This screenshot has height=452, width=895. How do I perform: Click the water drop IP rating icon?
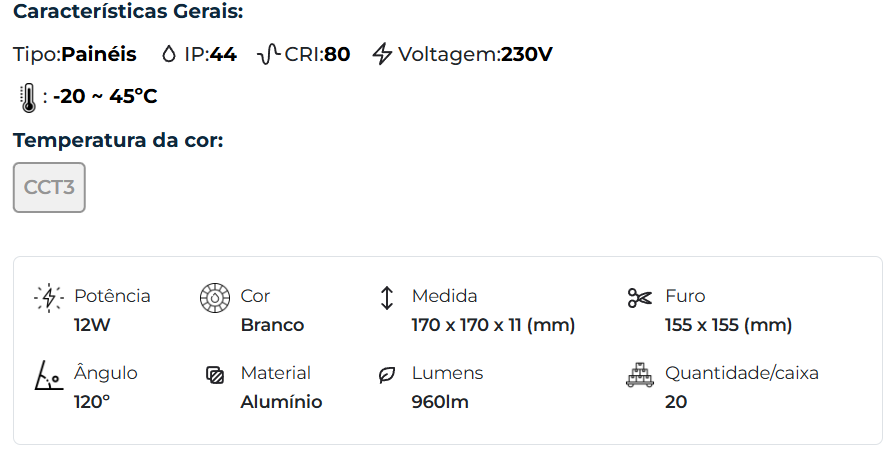click(168, 54)
